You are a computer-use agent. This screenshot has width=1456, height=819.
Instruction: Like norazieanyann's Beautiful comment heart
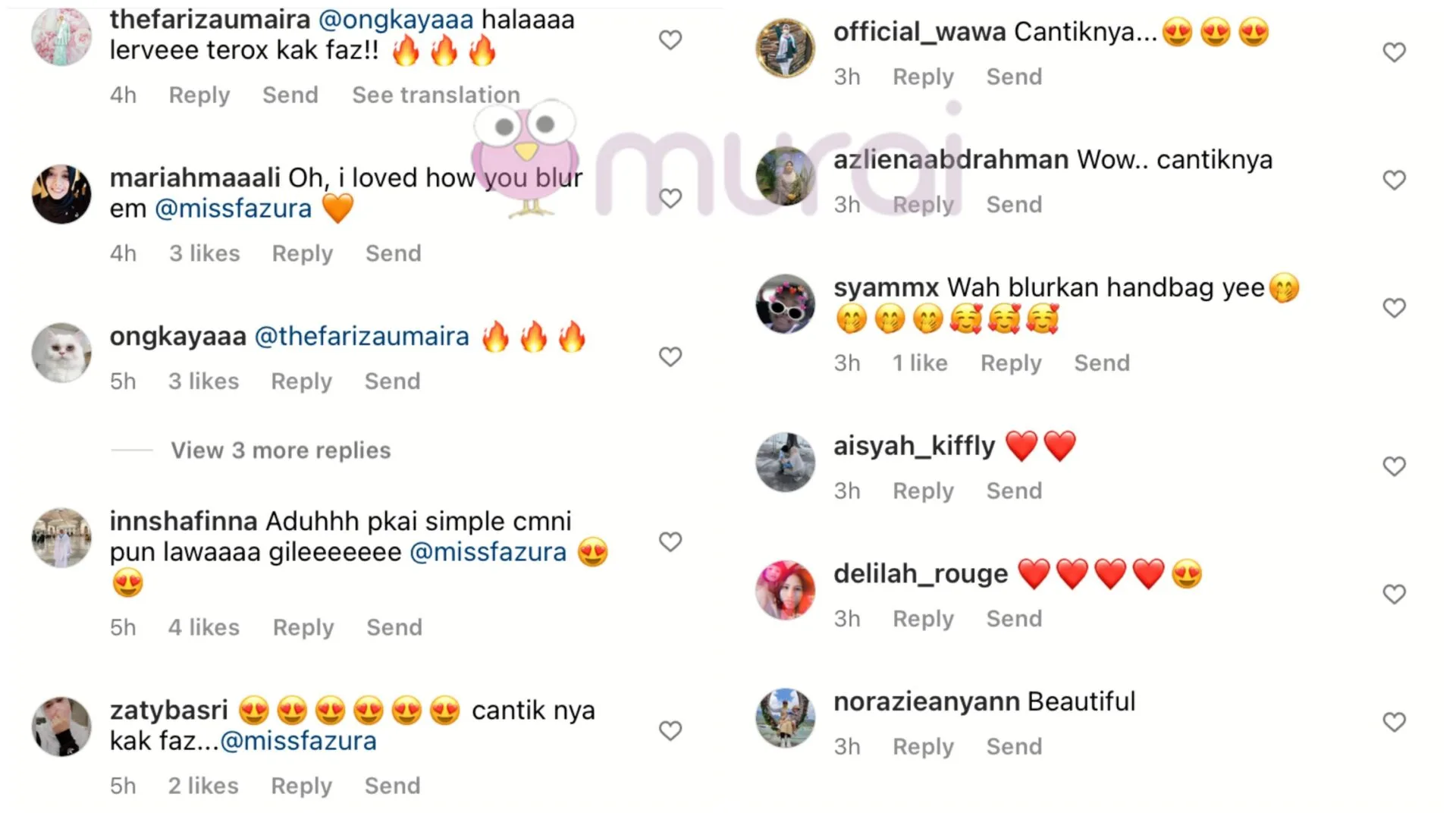(x=1395, y=722)
